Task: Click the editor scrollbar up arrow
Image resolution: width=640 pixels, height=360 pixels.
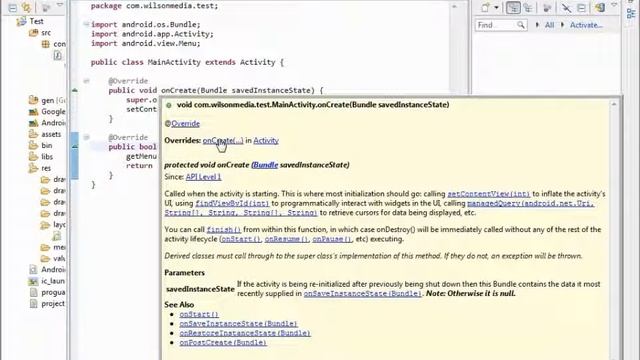Action: [454, 6]
